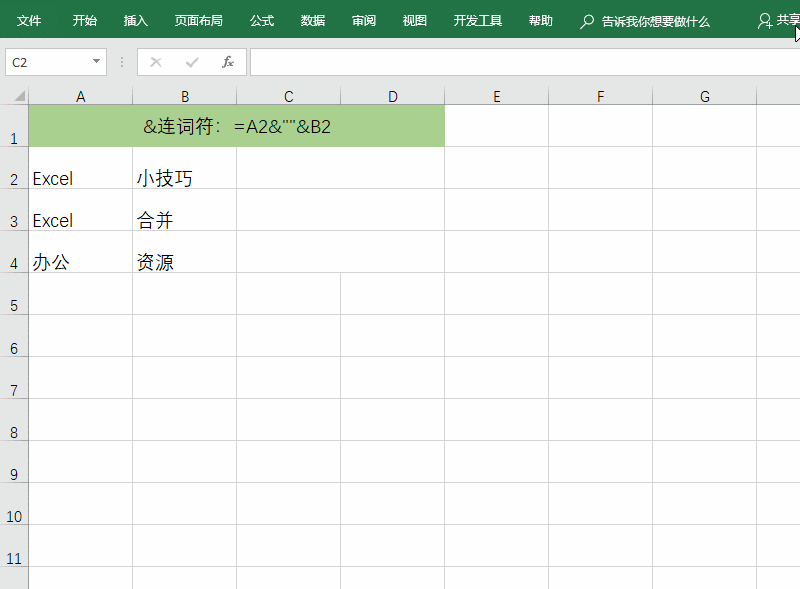Select row 8 header

[x=14, y=420]
